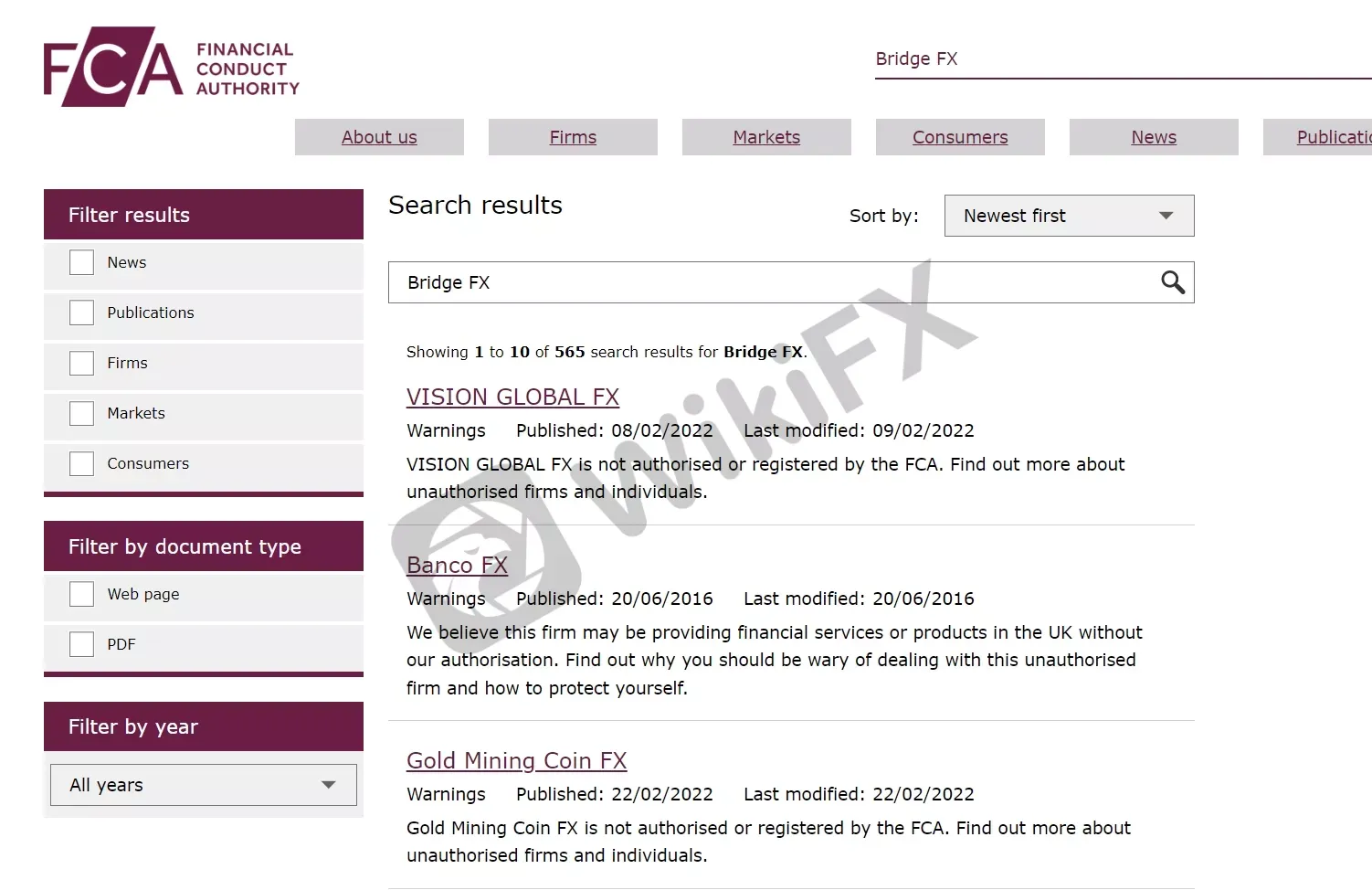Click the Gold Mining Coin FX description text

(x=768, y=842)
